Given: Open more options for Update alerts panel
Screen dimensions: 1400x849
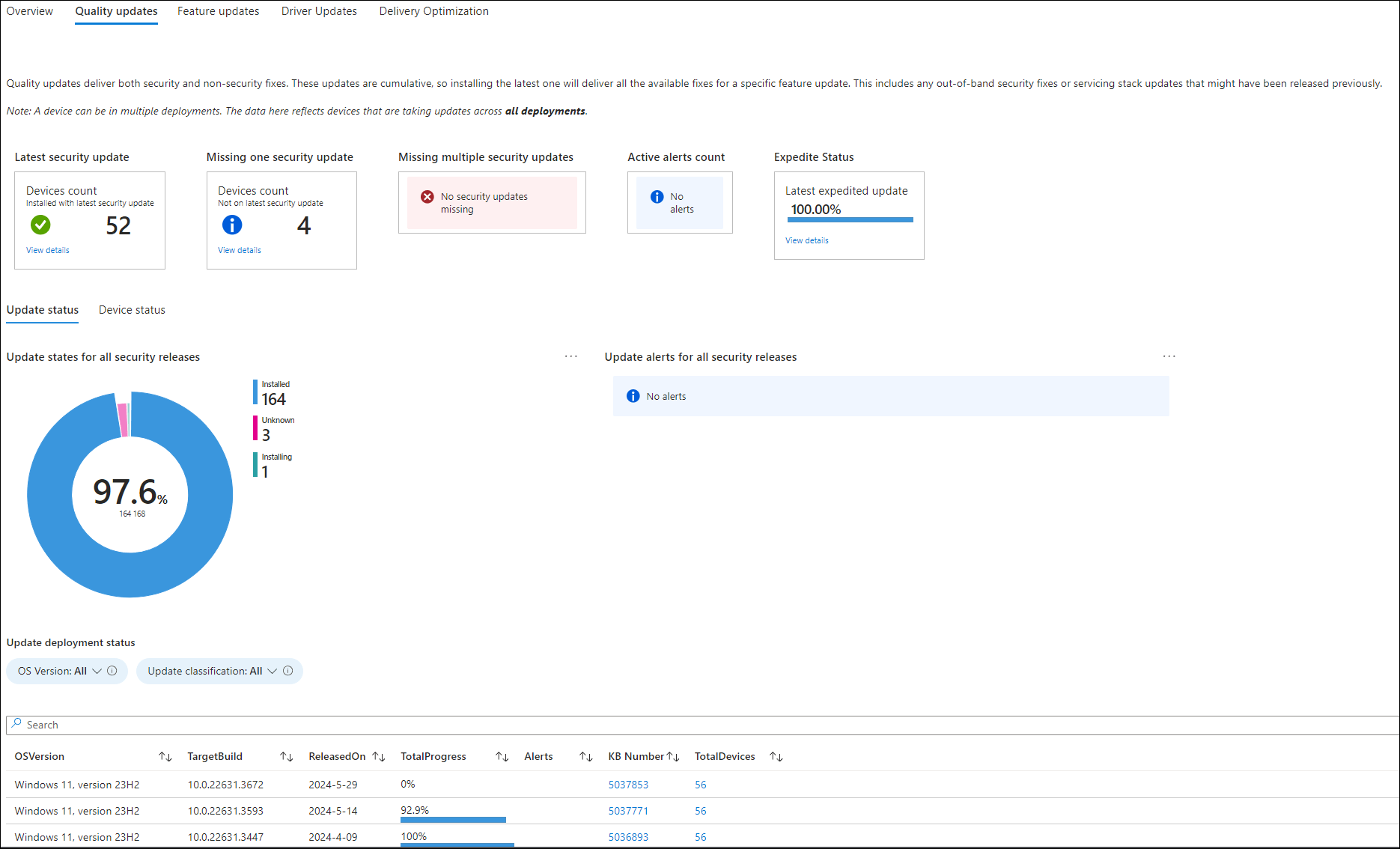Looking at the screenshot, I should coord(1169,356).
